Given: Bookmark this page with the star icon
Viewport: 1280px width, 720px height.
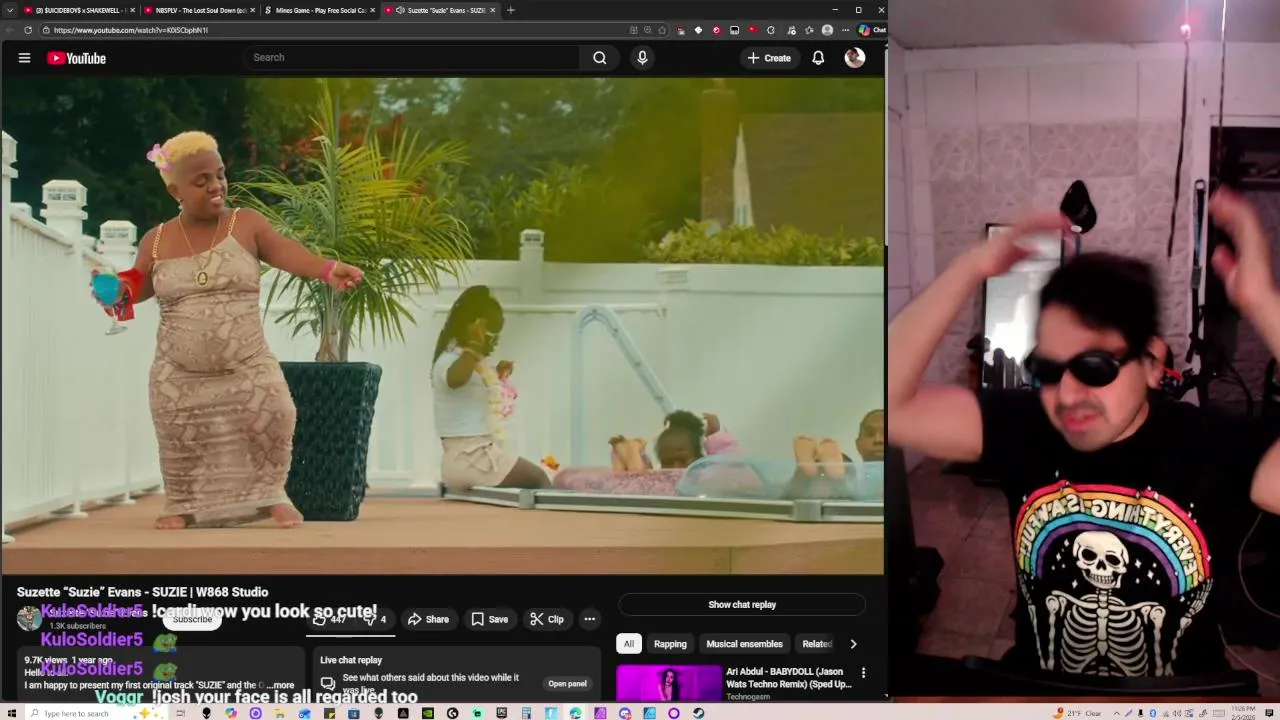Looking at the screenshot, I should tap(662, 30).
